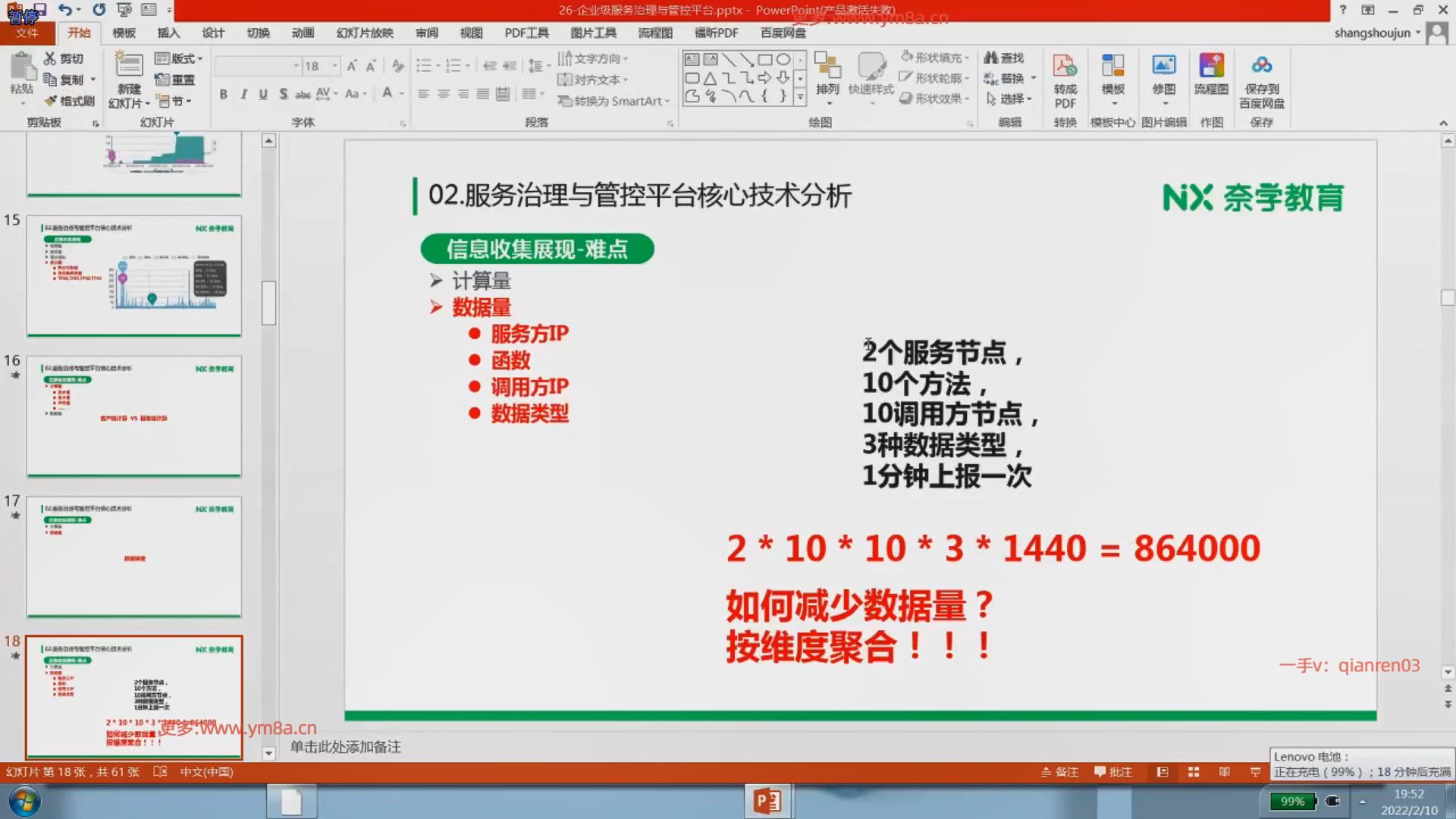Switch to the Insert ribbon tab
This screenshot has height=819, width=1456.
168,33
